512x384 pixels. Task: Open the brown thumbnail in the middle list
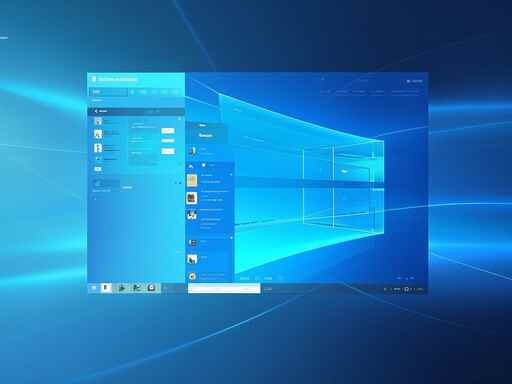tap(192, 198)
